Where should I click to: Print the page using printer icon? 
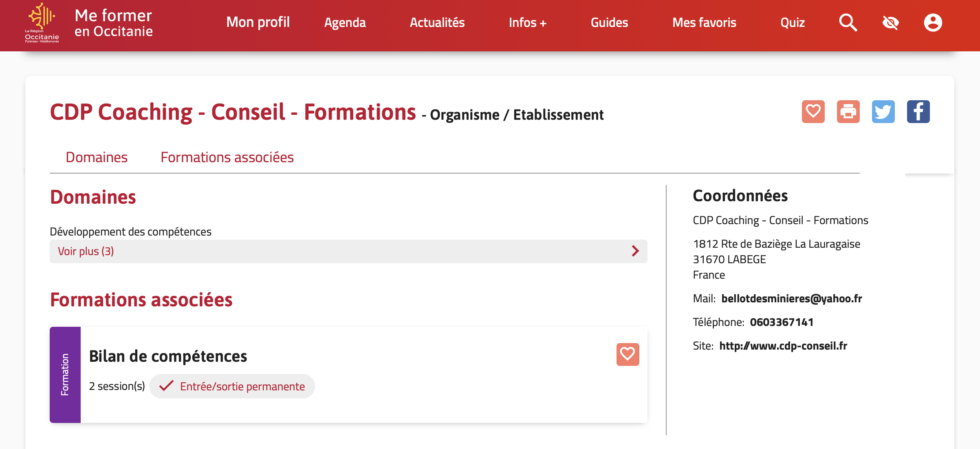coord(848,112)
